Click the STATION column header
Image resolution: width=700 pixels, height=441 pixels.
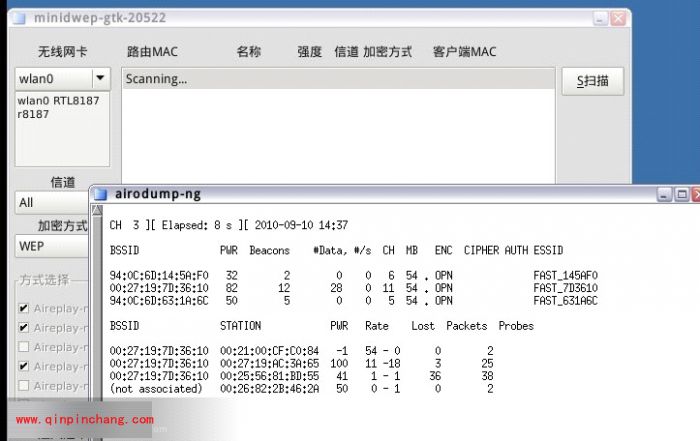pos(240,326)
